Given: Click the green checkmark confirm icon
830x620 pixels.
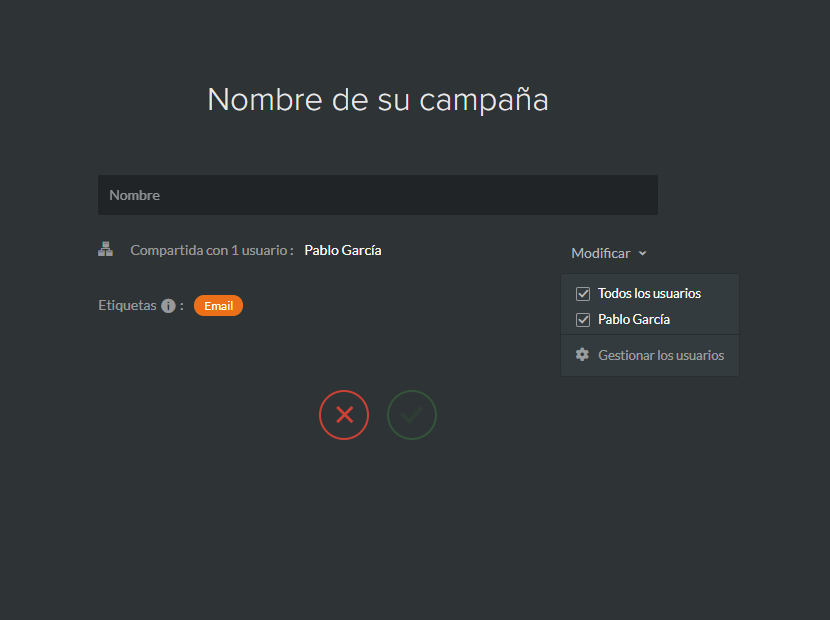Looking at the screenshot, I should click(412, 415).
